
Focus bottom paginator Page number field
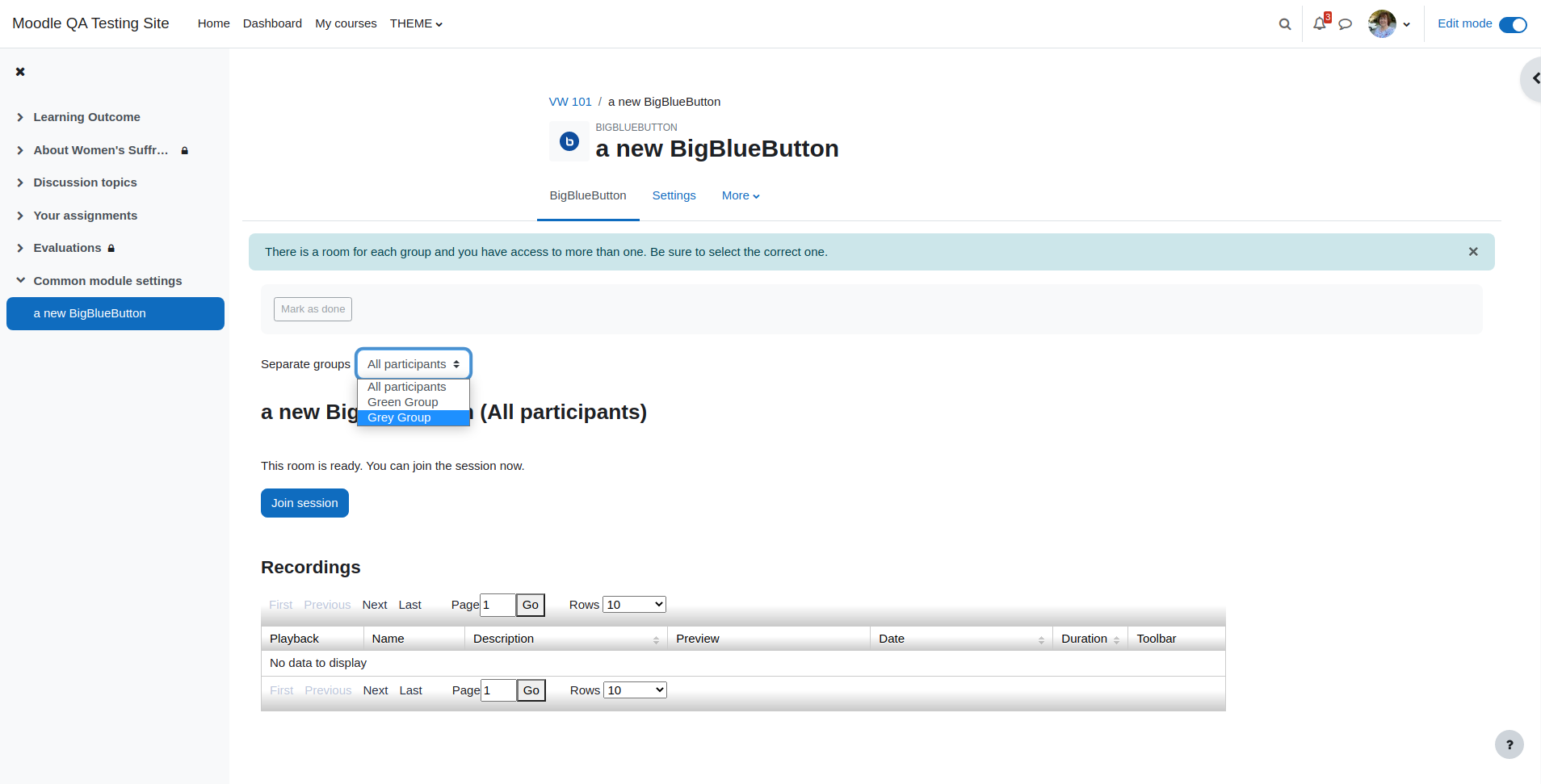tap(498, 690)
